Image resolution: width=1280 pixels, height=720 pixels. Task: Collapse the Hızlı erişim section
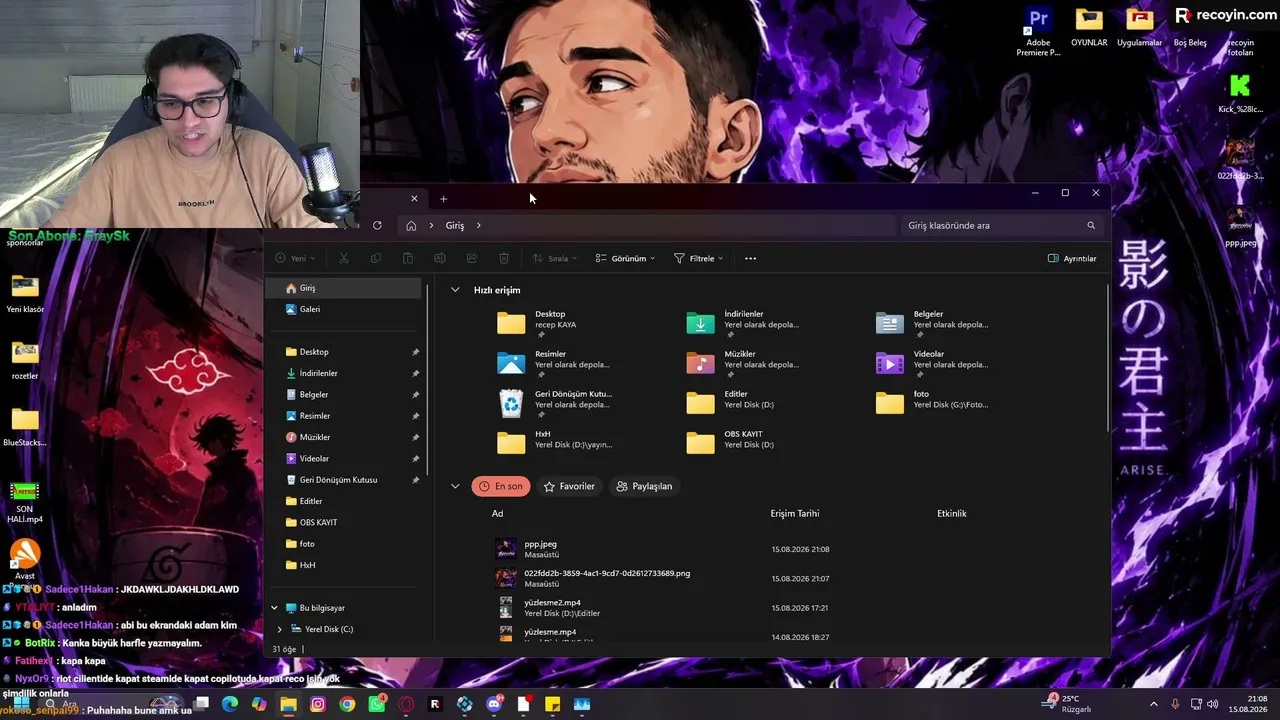(455, 290)
